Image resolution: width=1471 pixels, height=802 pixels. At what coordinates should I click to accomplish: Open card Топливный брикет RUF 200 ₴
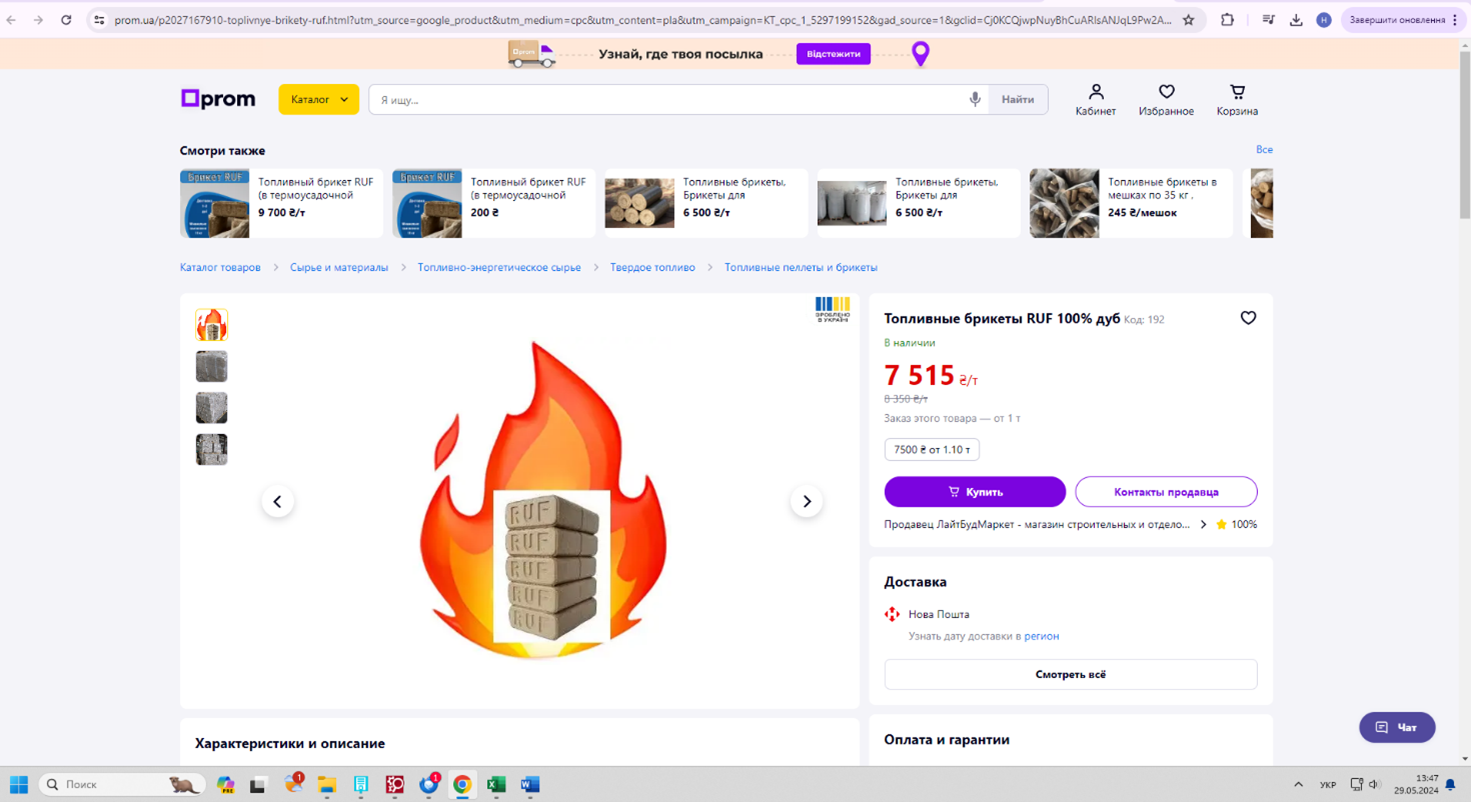tap(494, 203)
